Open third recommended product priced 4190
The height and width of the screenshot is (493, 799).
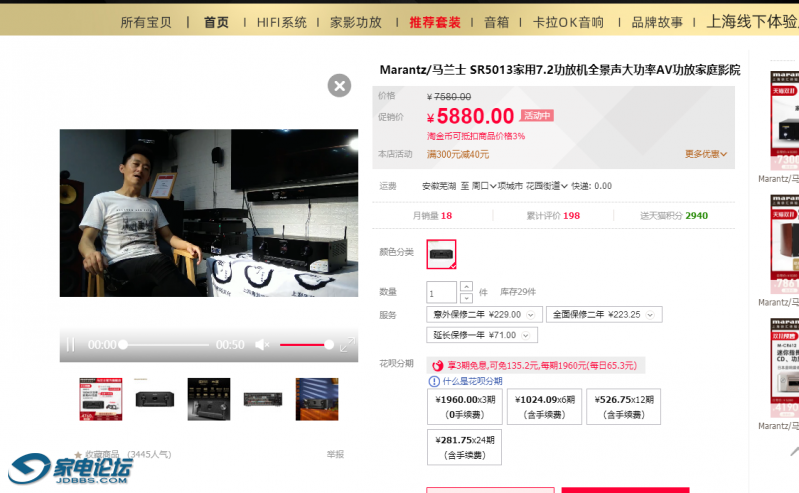coord(784,368)
